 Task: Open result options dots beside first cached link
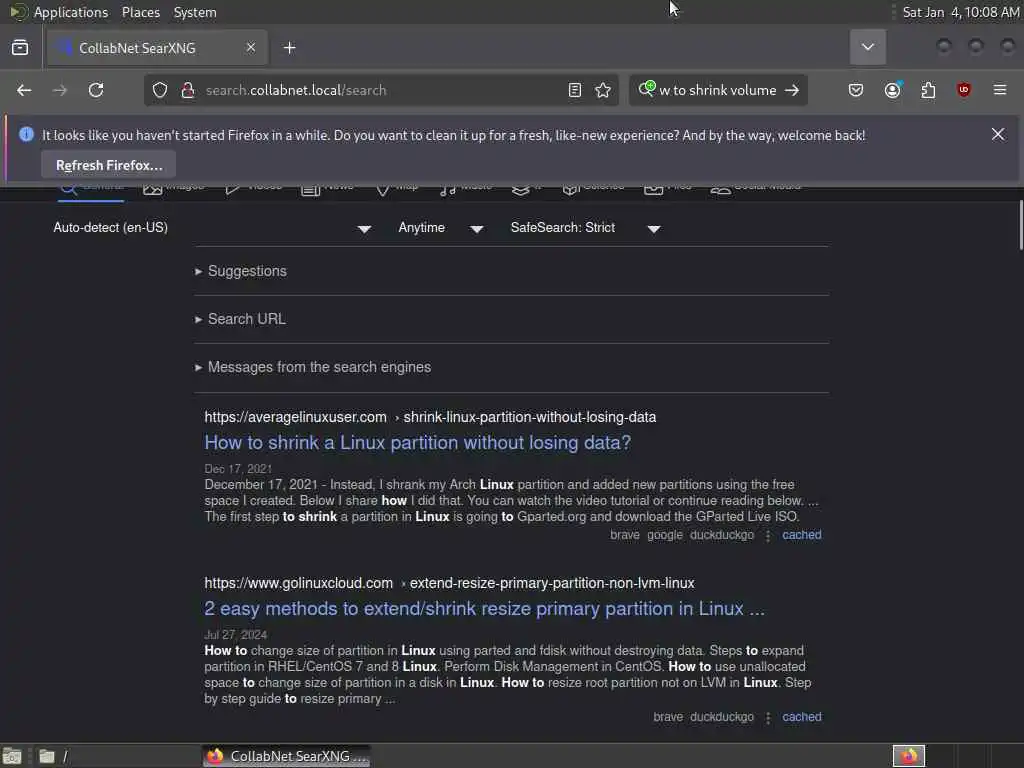click(768, 536)
